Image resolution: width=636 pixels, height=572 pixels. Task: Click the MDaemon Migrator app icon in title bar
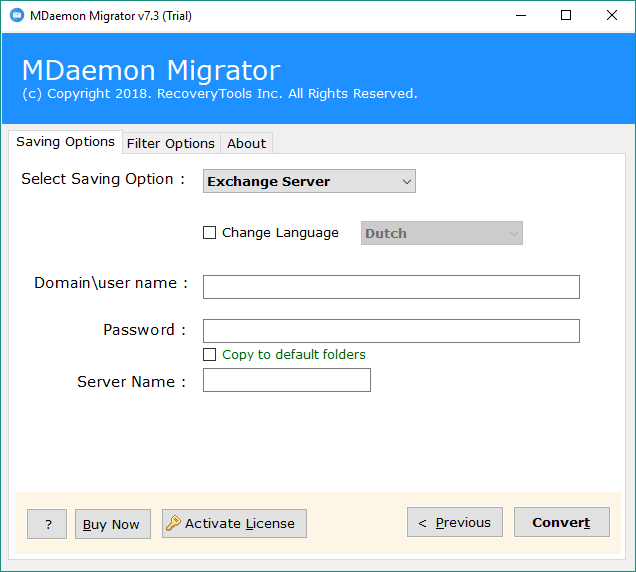17,15
